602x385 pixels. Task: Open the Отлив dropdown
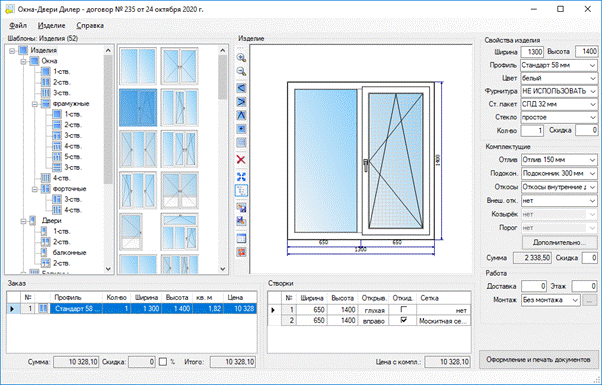pos(592,160)
